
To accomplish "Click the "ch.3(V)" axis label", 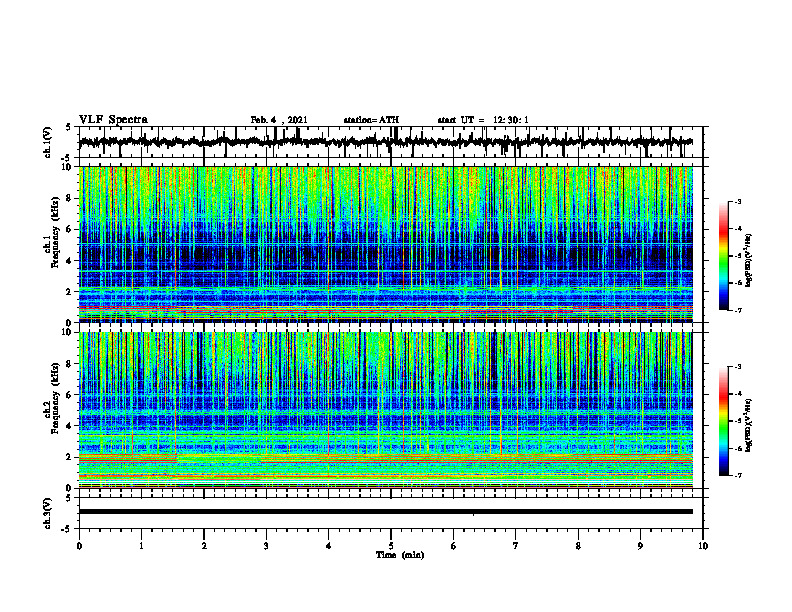I will [x=48, y=513].
